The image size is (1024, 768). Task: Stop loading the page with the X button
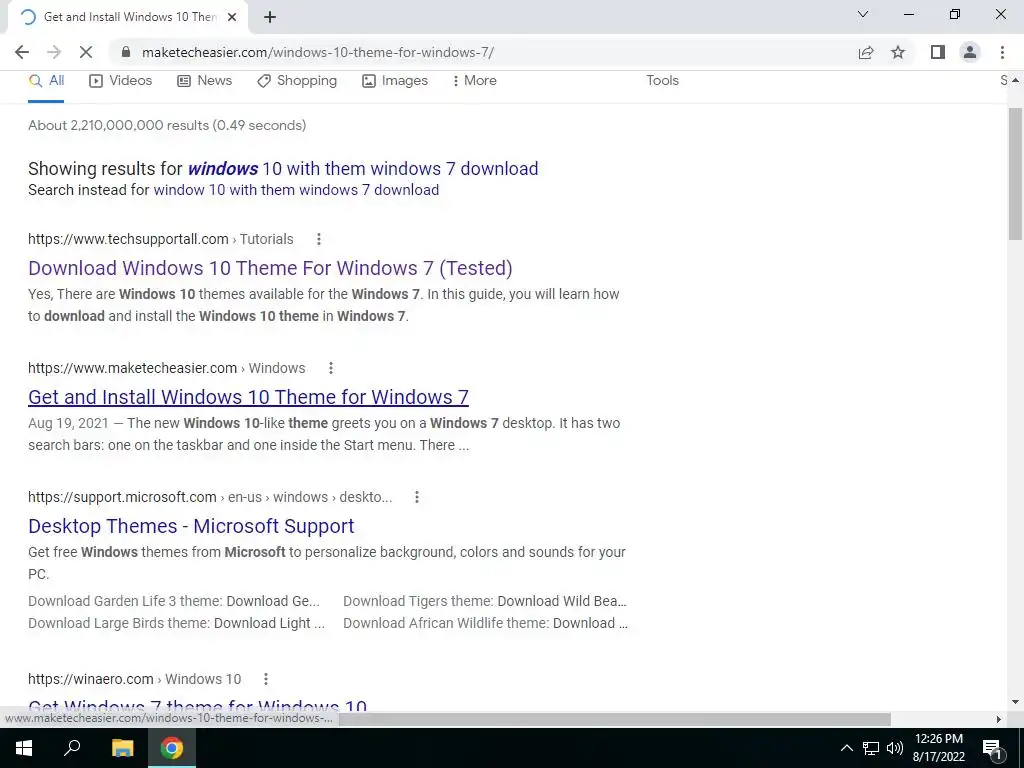click(86, 52)
